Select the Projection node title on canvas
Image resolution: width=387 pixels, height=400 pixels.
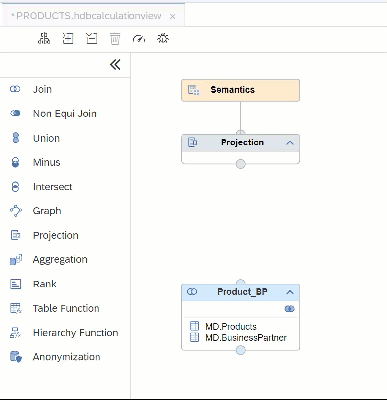coord(242,142)
